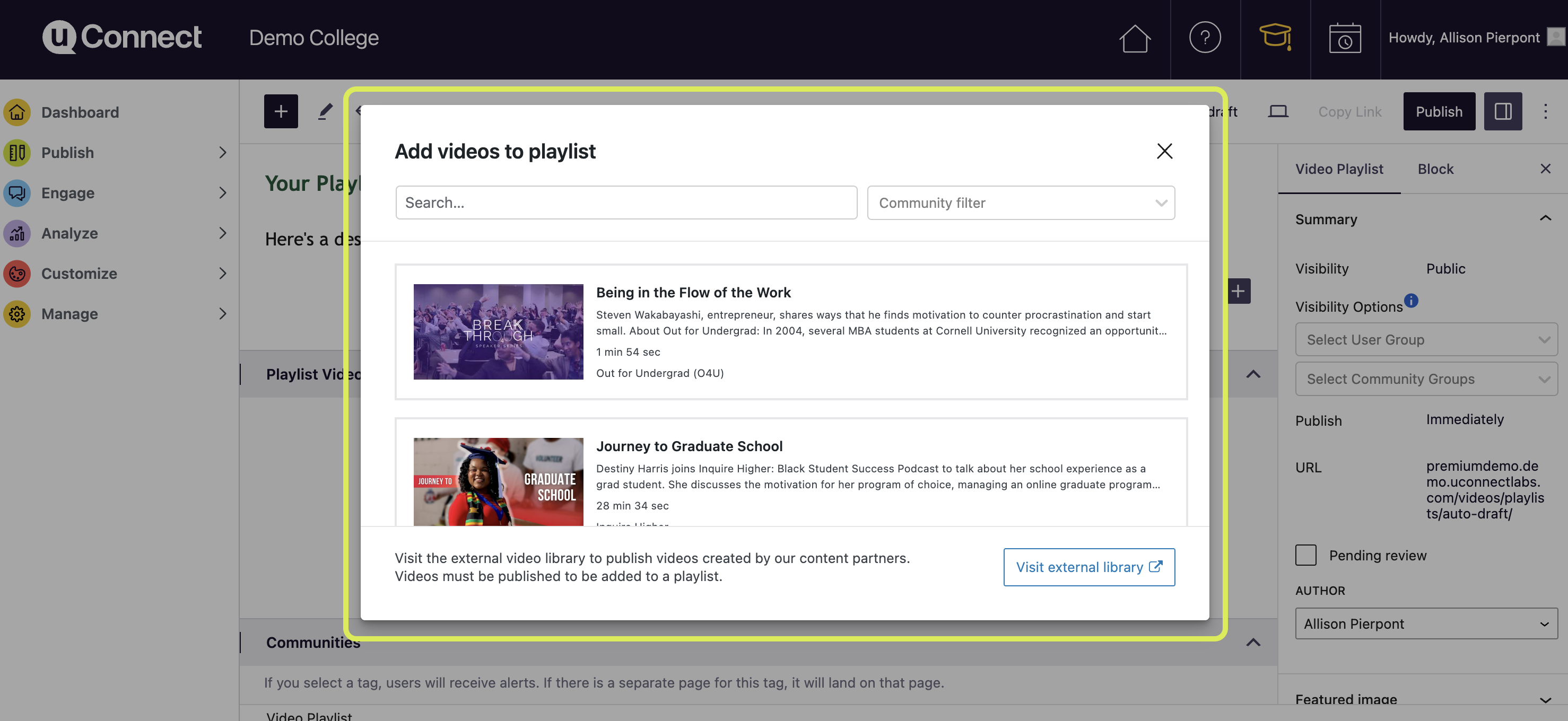Click the video search input field
1568x721 pixels.
(626, 203)
